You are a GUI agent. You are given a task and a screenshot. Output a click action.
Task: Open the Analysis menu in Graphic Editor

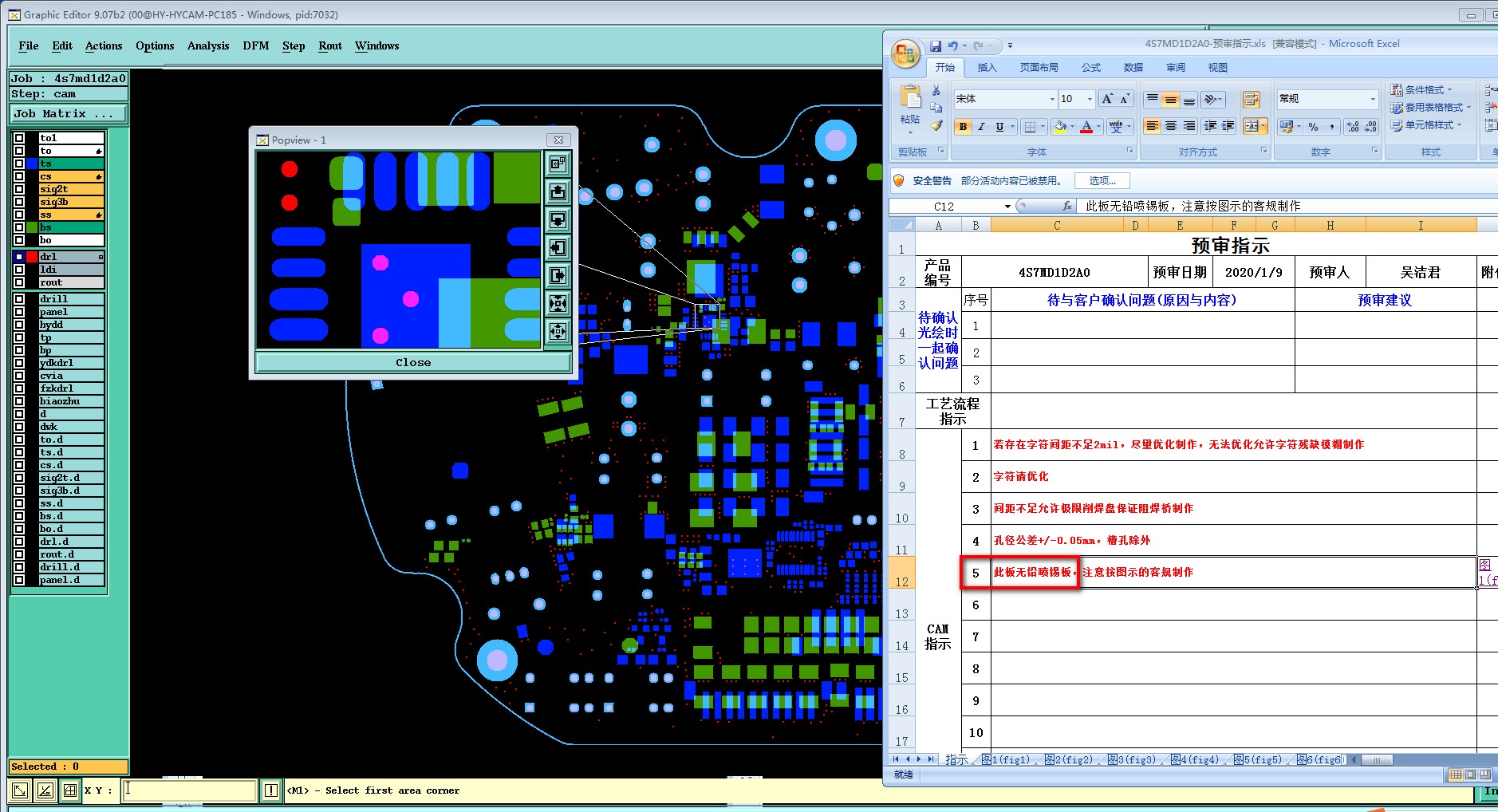tap(208, 45)
